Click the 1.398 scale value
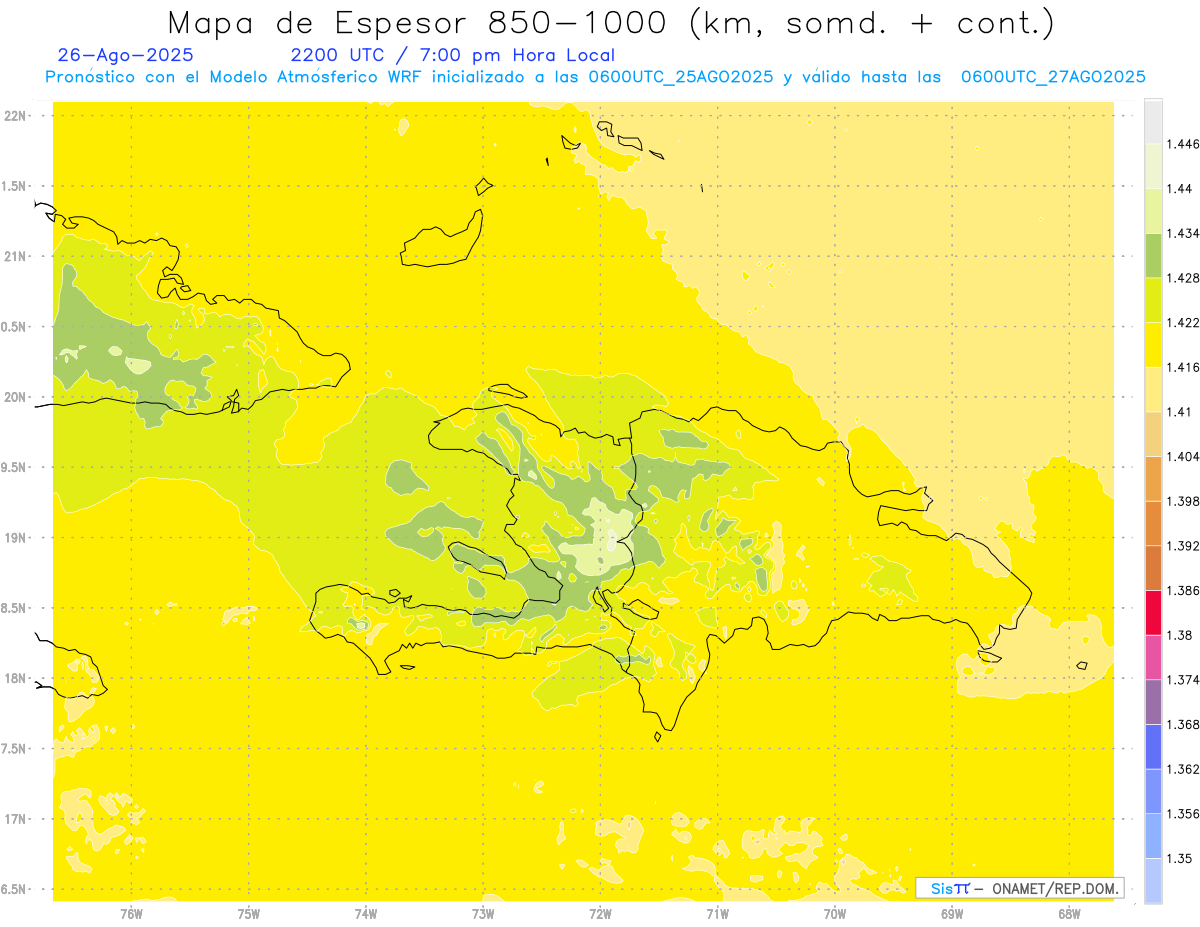Viewport: 1200px width, 927px height. (1182, 501)
